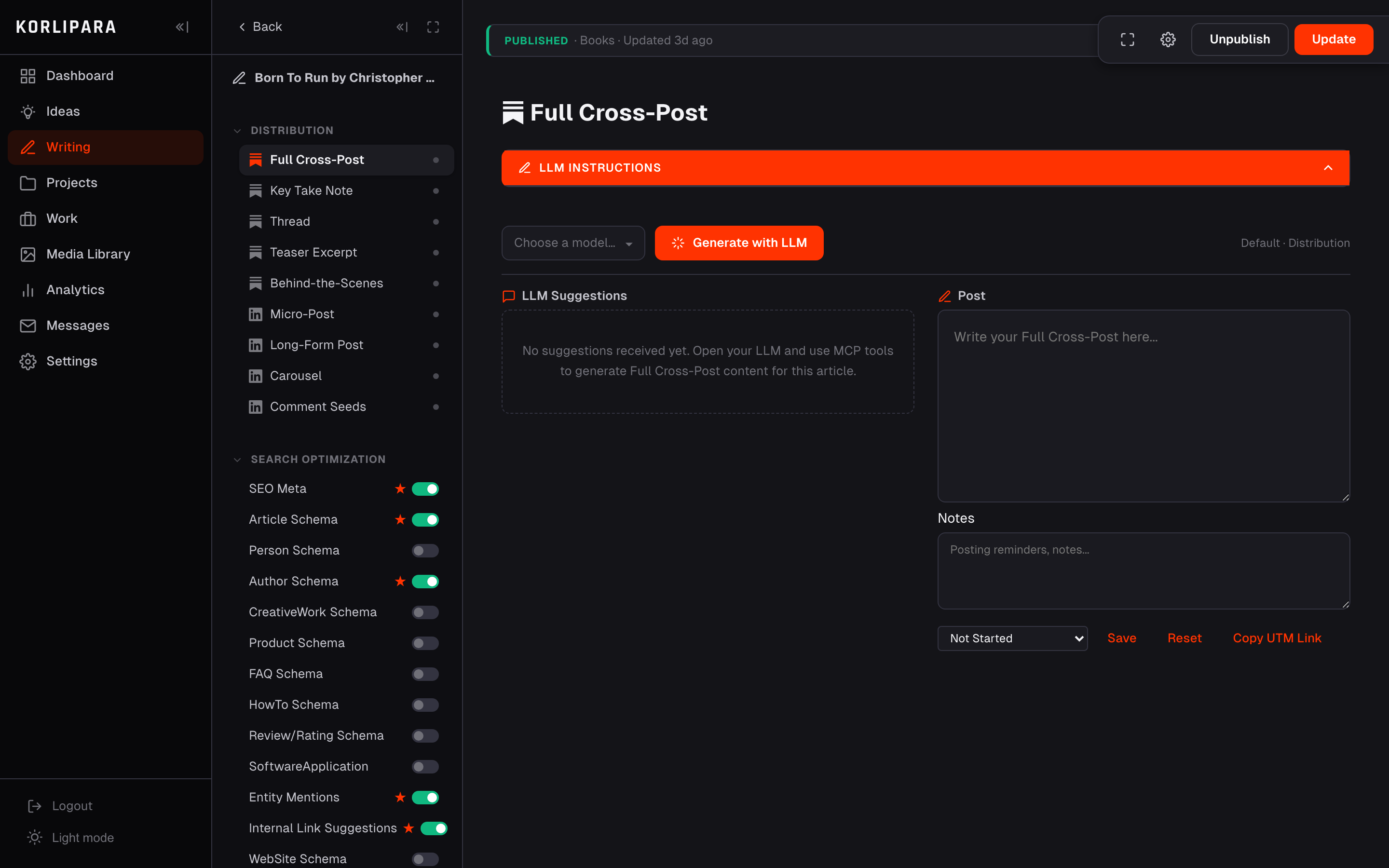The image size is (1389, 868).
Task: Enable the Person Schema toggle
Action: 425,551
